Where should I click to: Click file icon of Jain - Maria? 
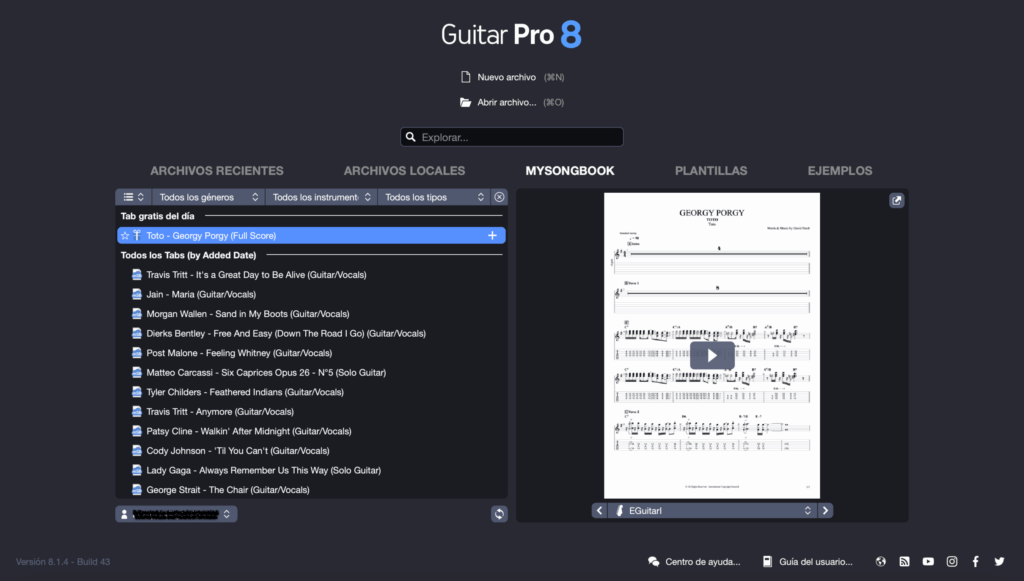[x=136, y=294]
